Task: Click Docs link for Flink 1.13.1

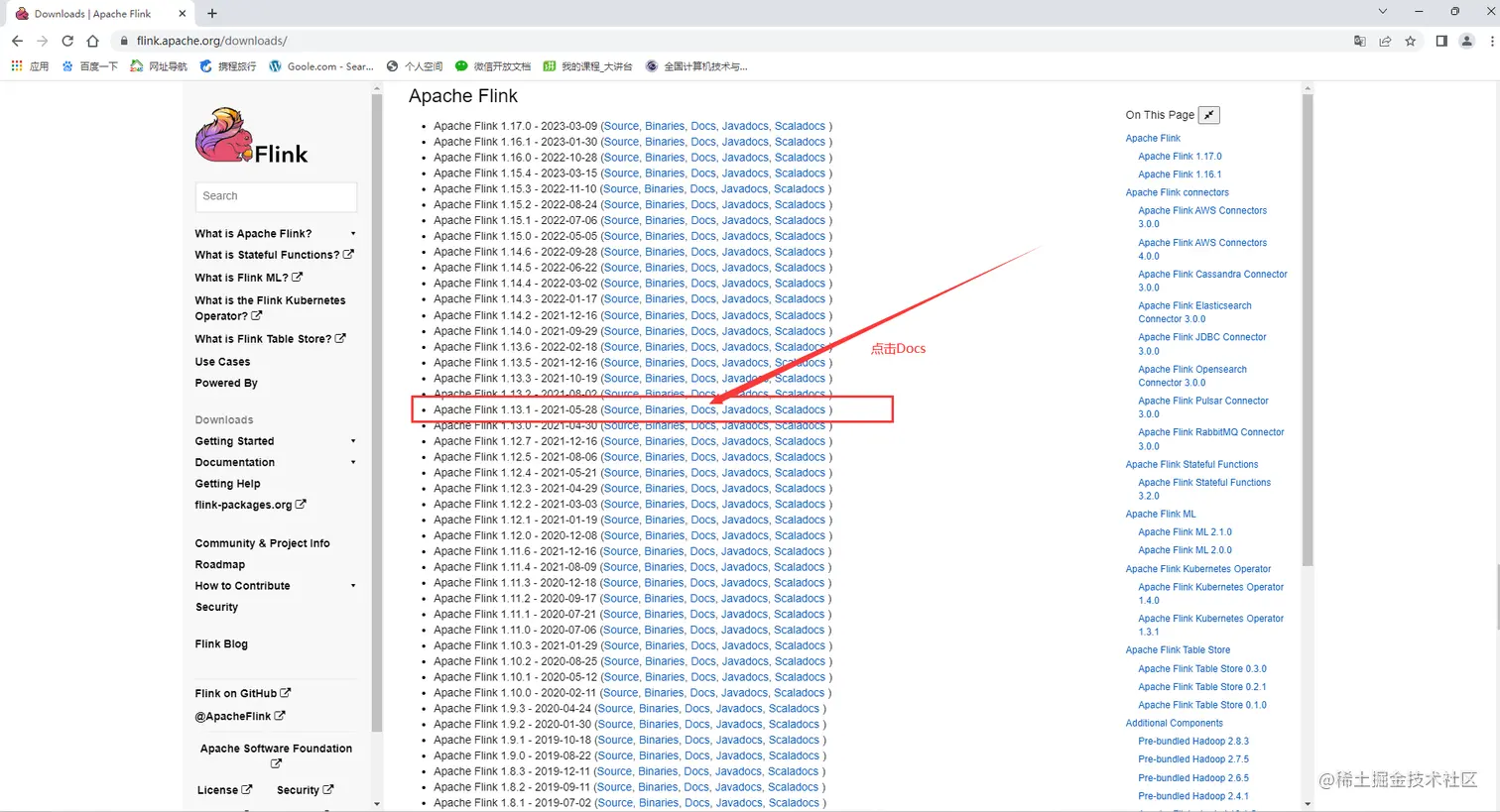Action: tap(703, 409)
